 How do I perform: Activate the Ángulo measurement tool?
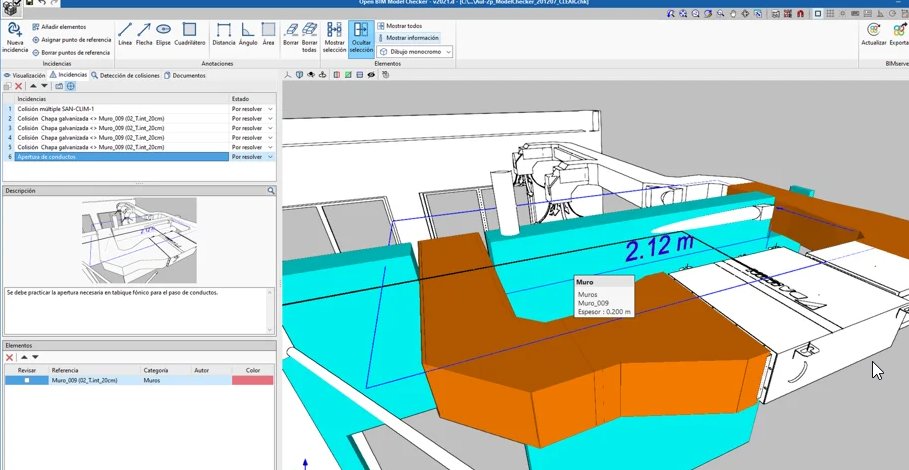248,34
